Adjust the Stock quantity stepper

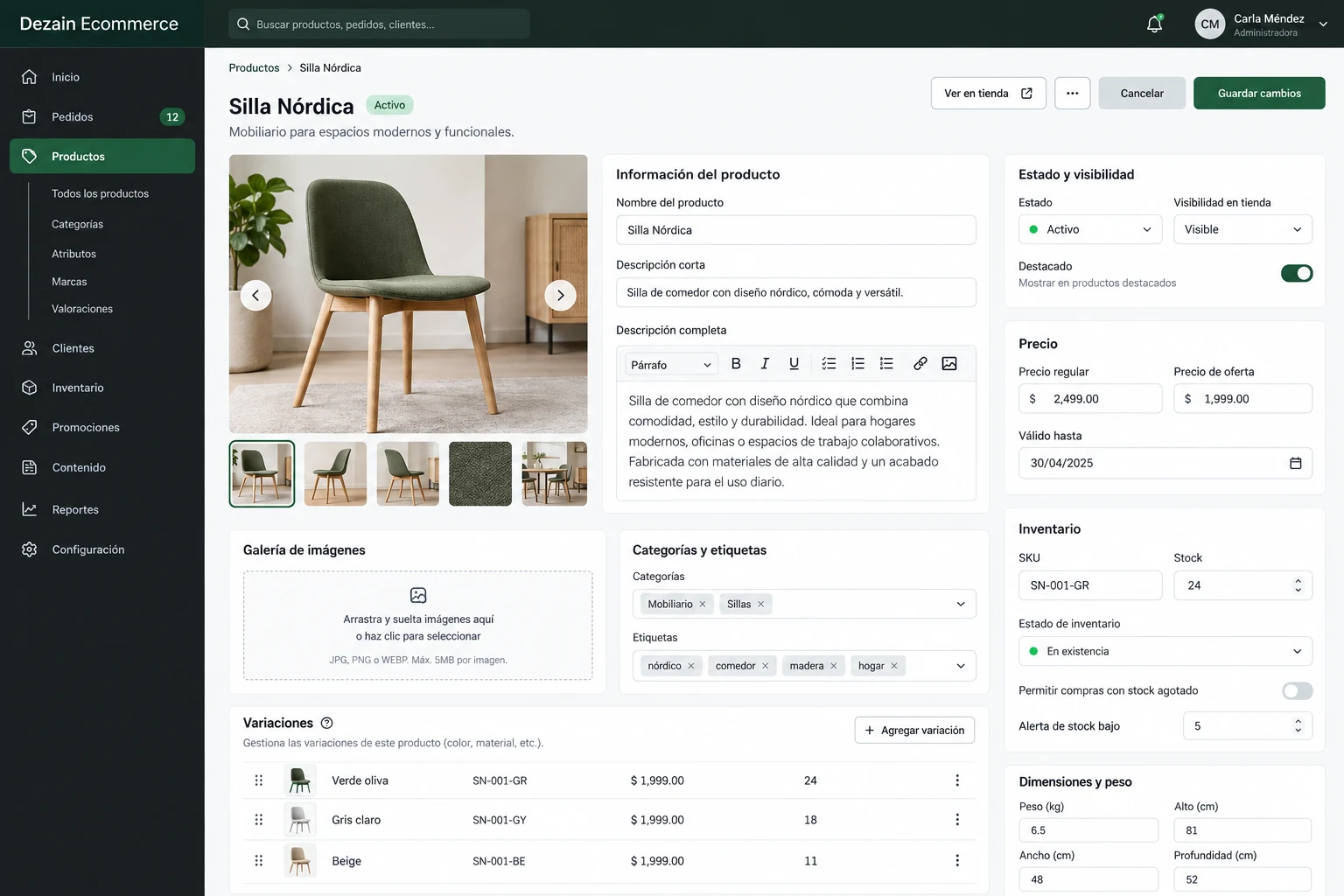1298,585
